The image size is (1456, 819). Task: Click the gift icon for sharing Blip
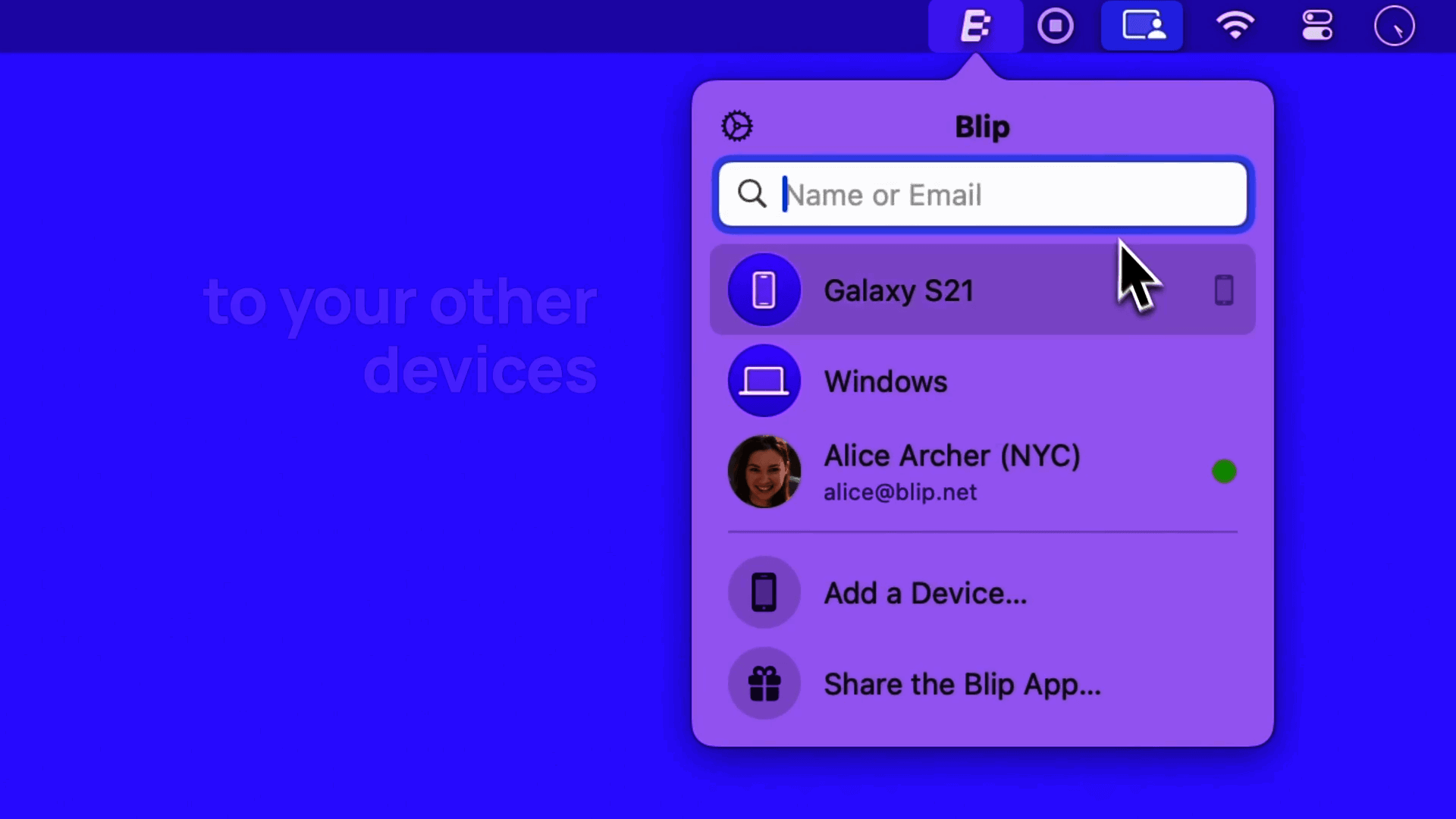click(764, 683)
